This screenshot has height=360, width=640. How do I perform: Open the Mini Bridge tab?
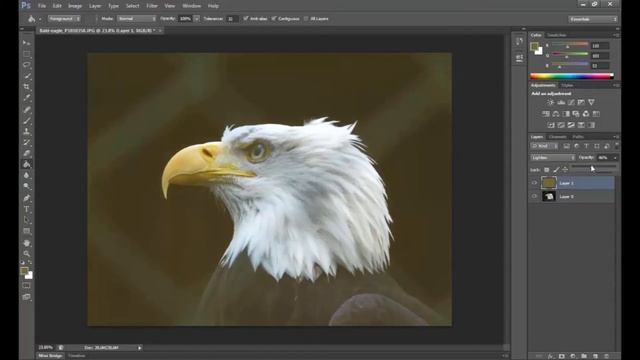coord(51,356)
